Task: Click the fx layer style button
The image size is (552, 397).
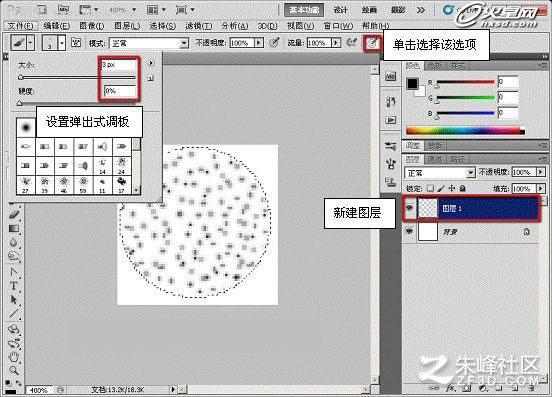Action: [x=451, y=387]
